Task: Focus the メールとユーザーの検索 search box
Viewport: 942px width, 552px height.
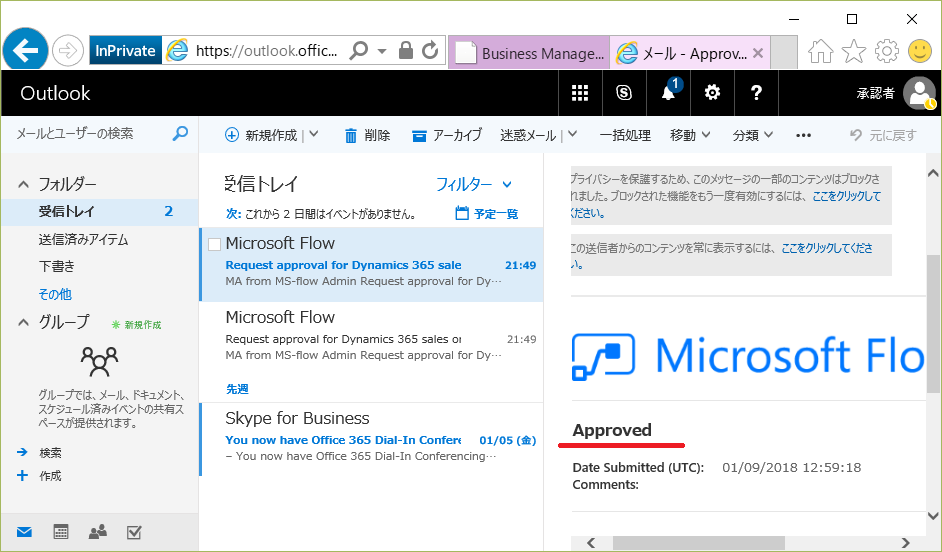Action: click(90, 133)
